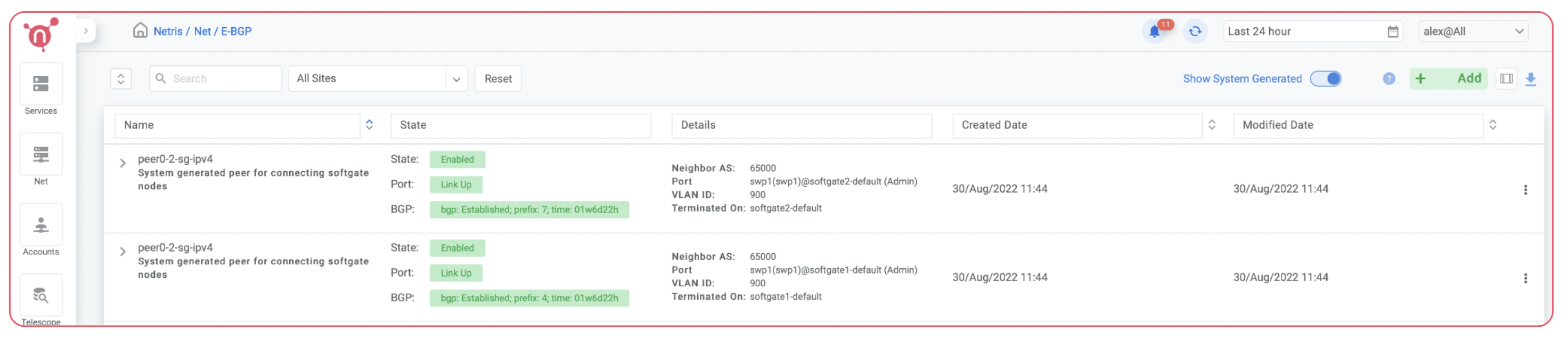
Task: Open the All Sites dropdown
Action: pos(378,79)
